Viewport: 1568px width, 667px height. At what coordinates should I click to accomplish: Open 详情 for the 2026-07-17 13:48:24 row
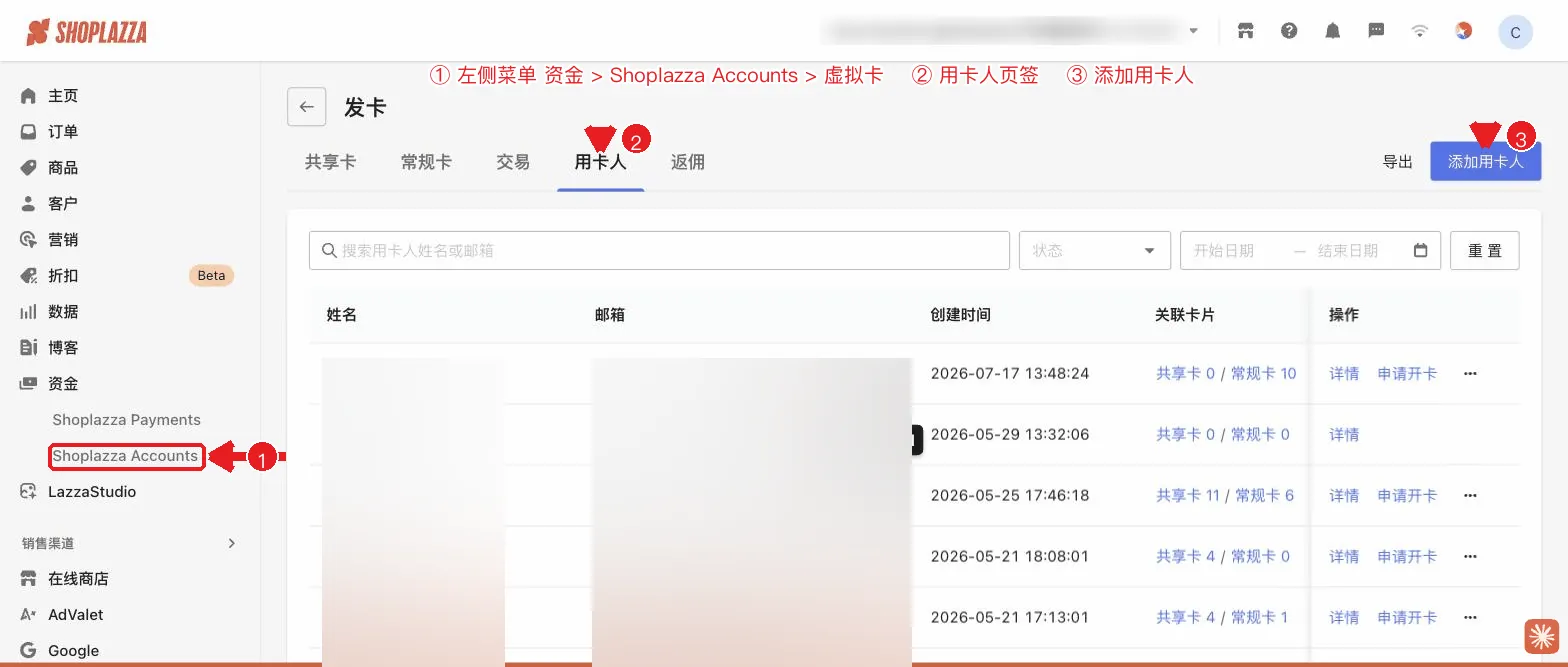click(x=1344, y=374)
